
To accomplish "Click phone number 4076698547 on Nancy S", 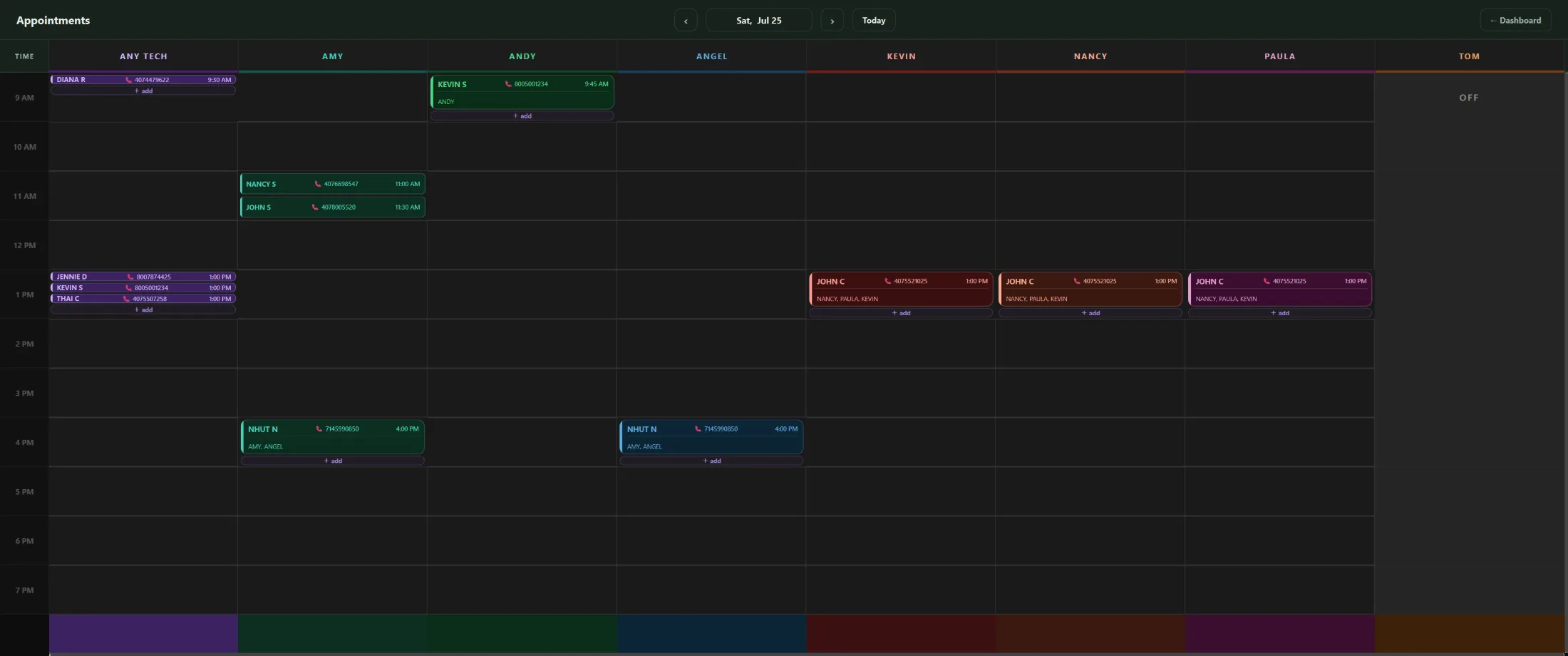I will [x=341, y=184].
